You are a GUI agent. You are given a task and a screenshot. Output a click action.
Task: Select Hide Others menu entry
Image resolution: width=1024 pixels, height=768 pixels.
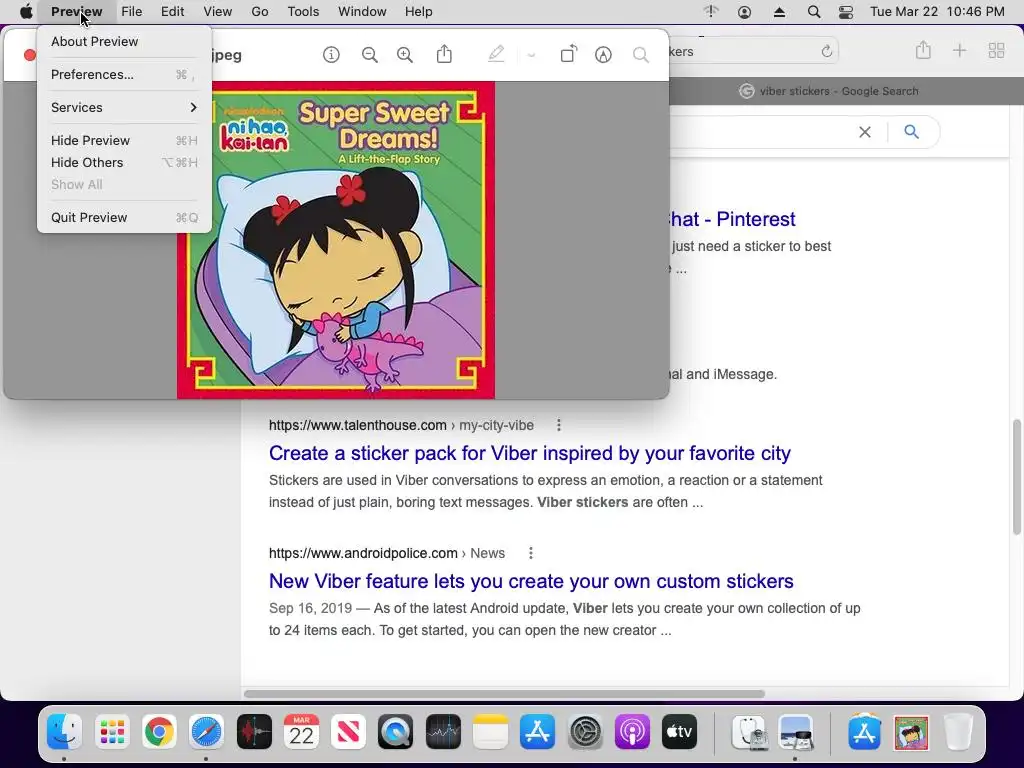point(124,163)
